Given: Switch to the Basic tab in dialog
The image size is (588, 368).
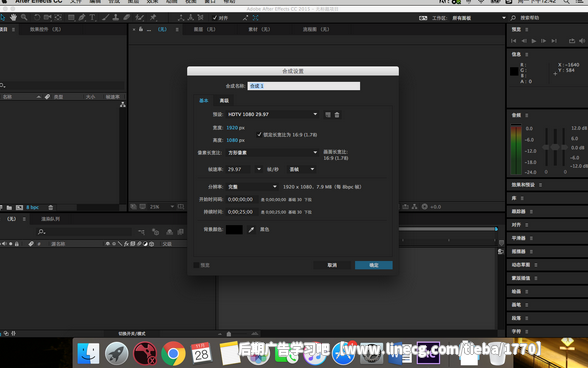Looking at the screenshot, I should (204, 101).
